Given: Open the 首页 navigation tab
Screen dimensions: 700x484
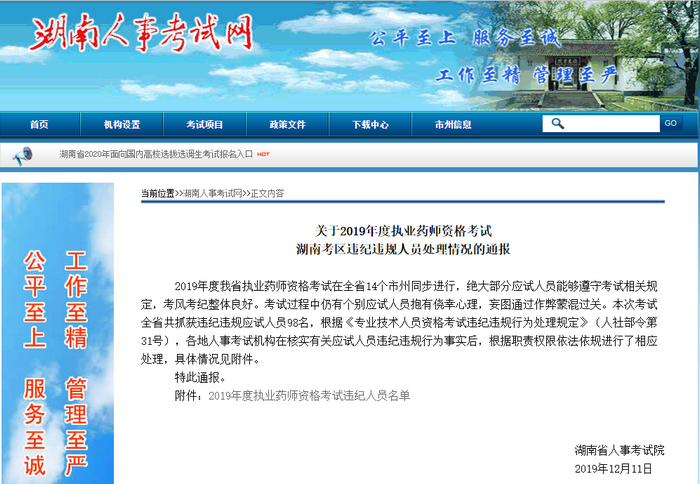Looking at the screenshot, I should 39,125.
